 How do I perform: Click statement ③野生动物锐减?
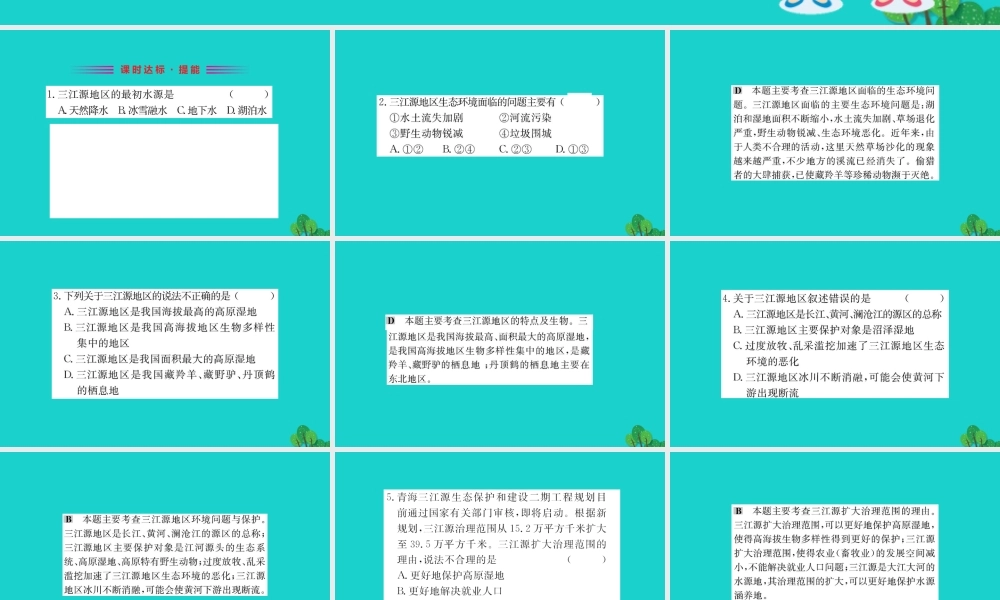click(x=427, y=134)
